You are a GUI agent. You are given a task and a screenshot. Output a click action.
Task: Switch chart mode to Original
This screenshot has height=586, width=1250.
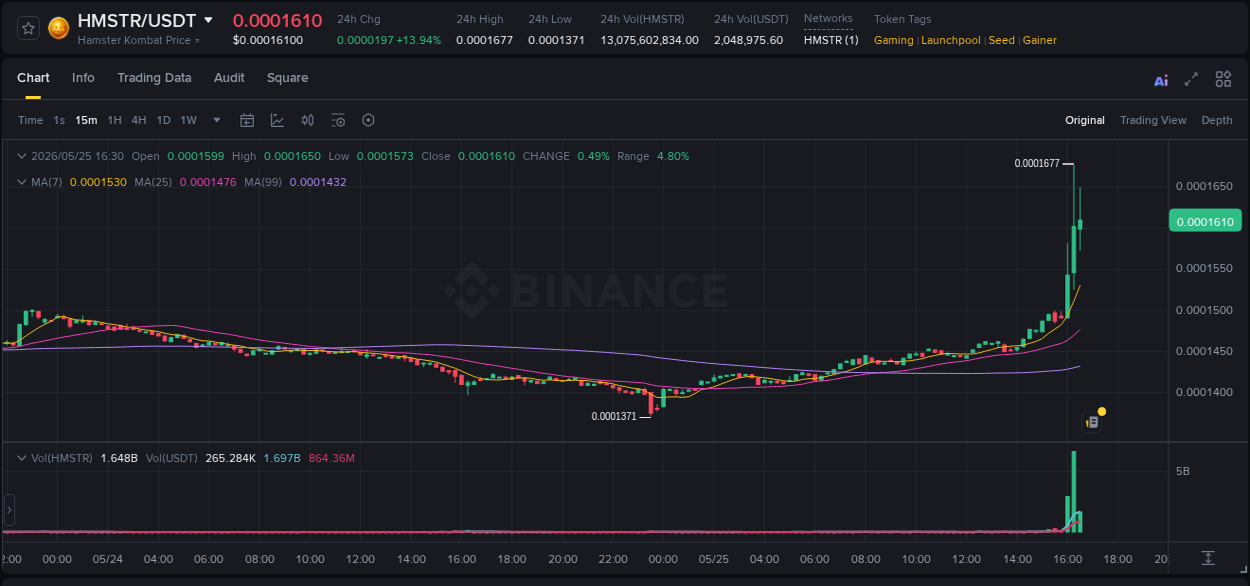(1085, 120)
